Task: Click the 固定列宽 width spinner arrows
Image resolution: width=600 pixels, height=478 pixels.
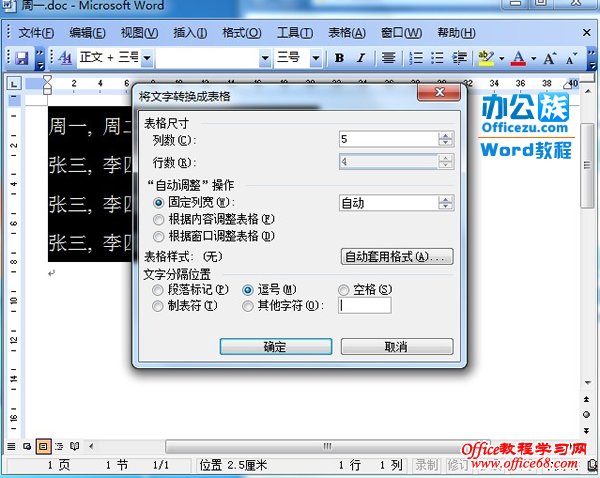Action: click(445, 203)
